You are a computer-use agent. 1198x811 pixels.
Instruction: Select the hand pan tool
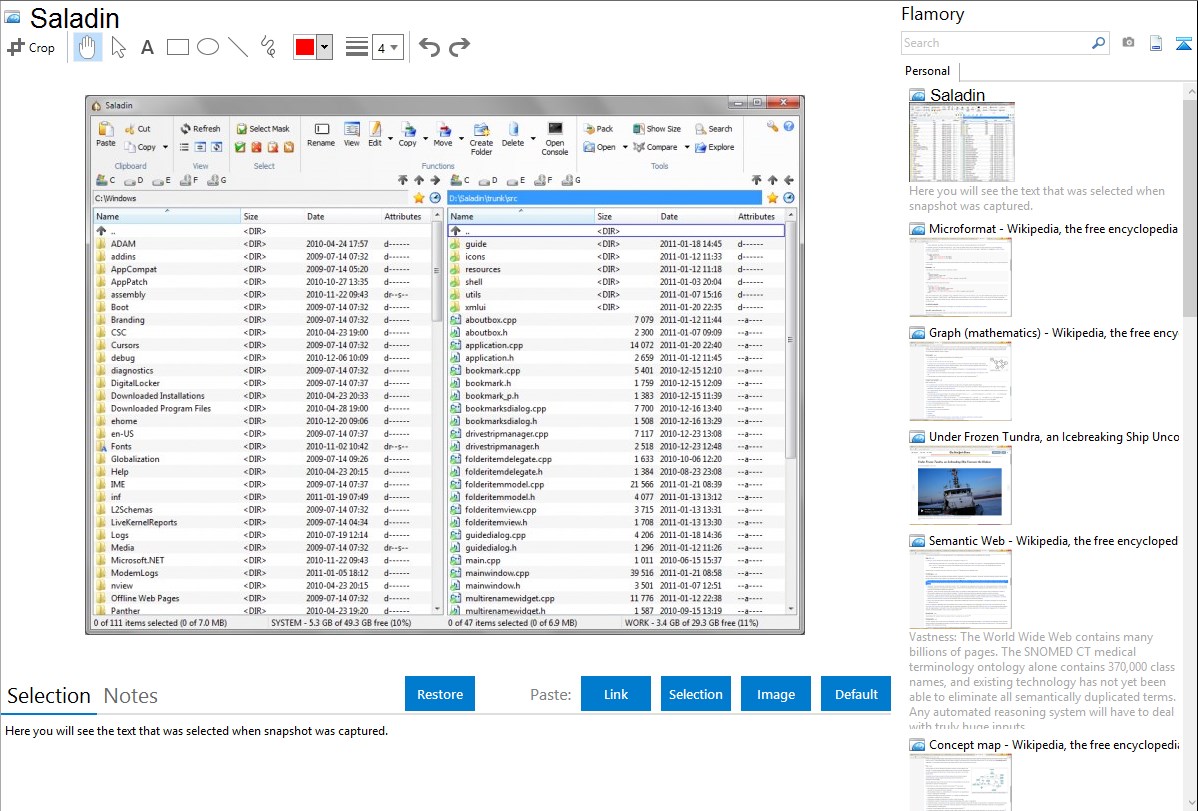pyautogui.click(x=87, y=47)
